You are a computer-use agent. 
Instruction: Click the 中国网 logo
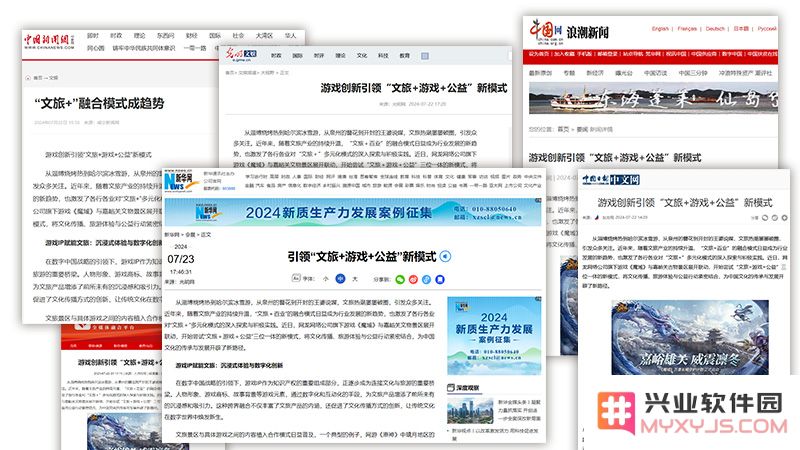[545, 31]
